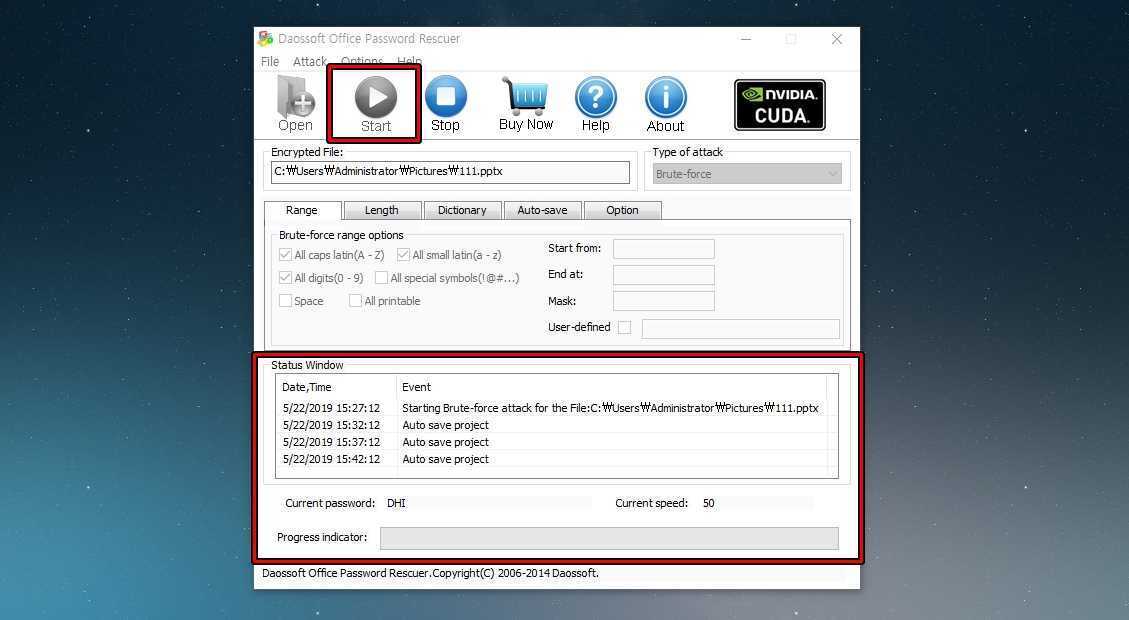1129x620 pixels.
Task: Open the File menu
Action: coord(270,61)
